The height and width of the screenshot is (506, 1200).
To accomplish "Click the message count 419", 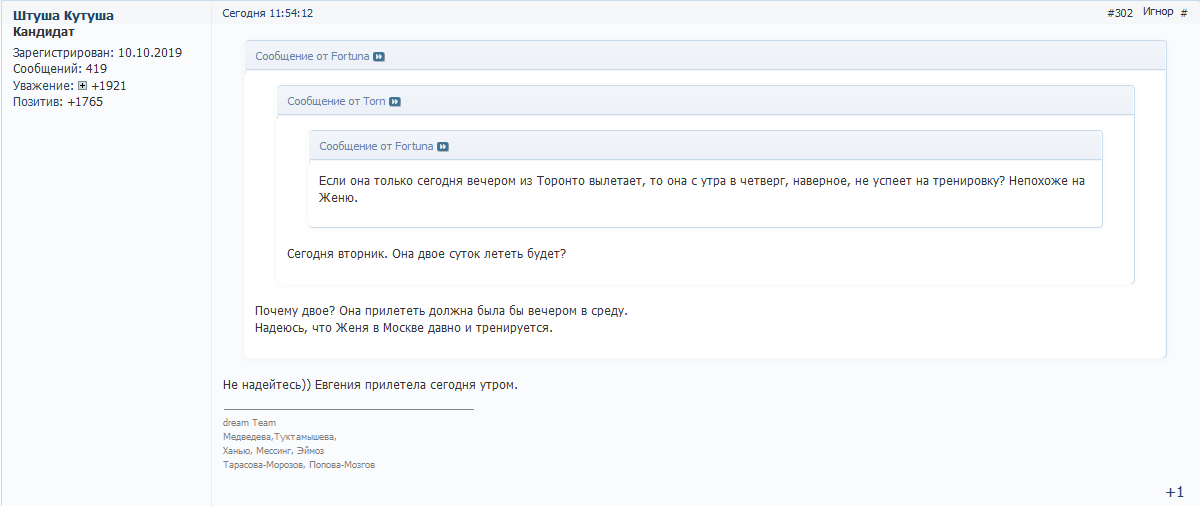I will point(96,69).
